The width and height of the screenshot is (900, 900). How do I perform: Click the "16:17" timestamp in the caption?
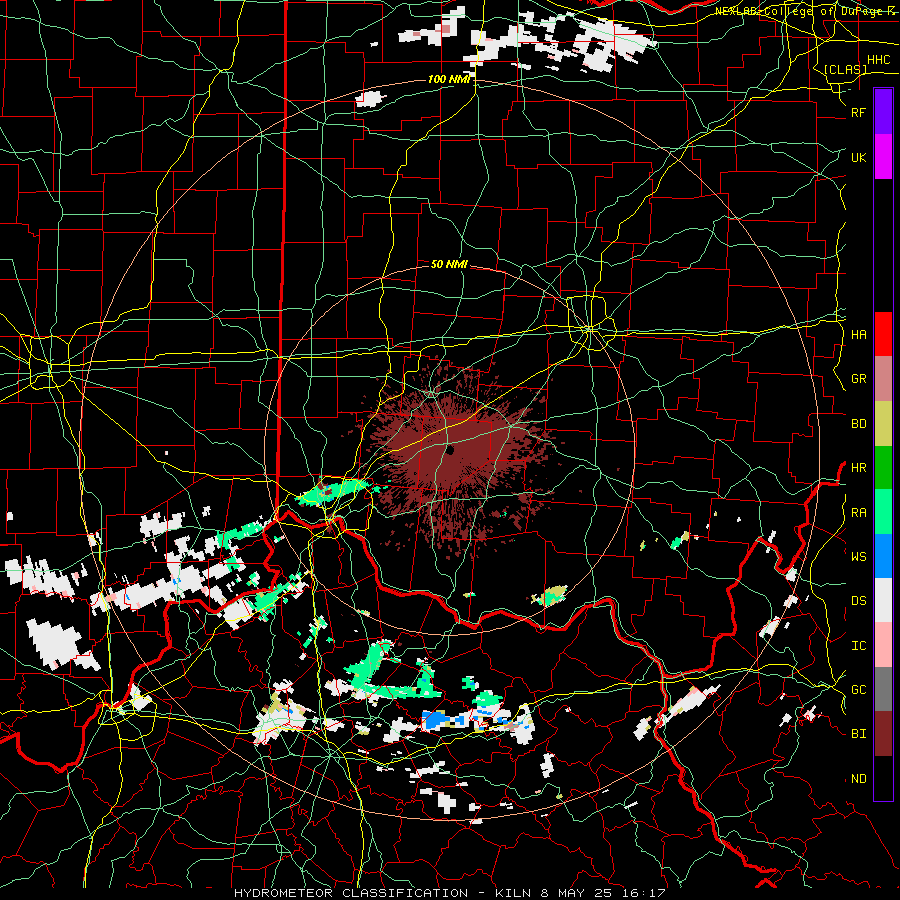(x=643, y=893)
